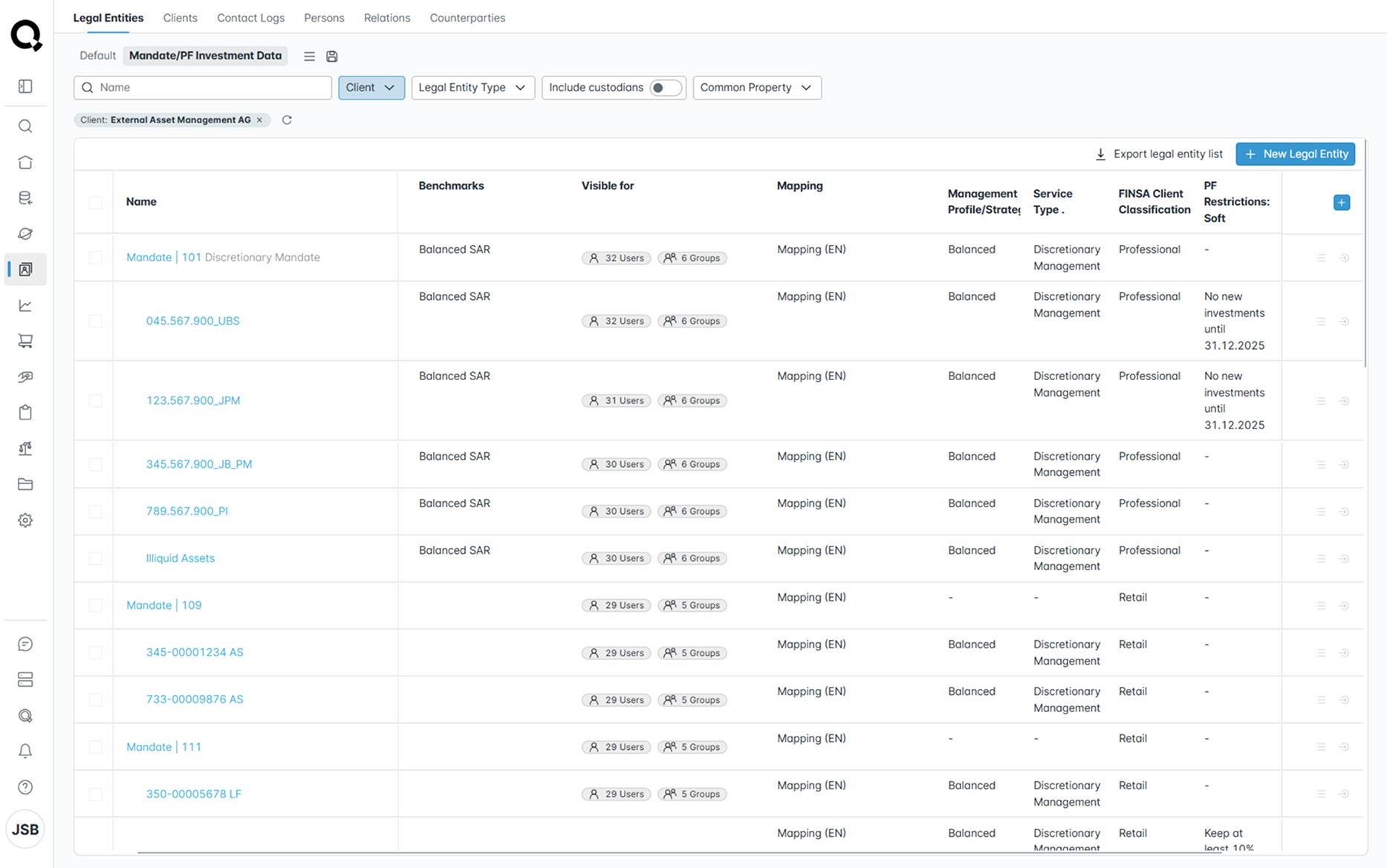
Task: Open the Client filter dropdown
Action: (371, 88)
